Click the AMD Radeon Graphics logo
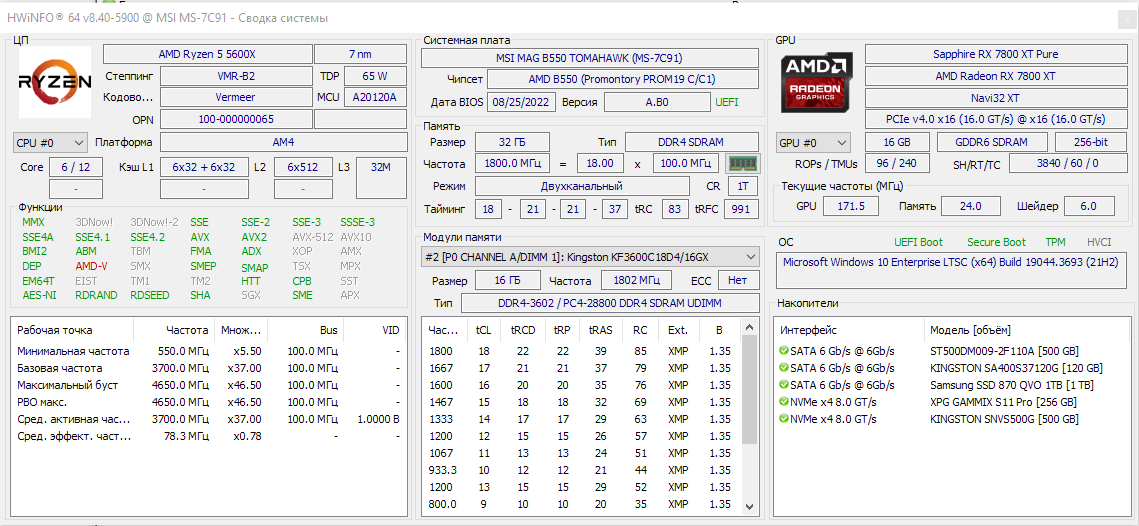 817,82
